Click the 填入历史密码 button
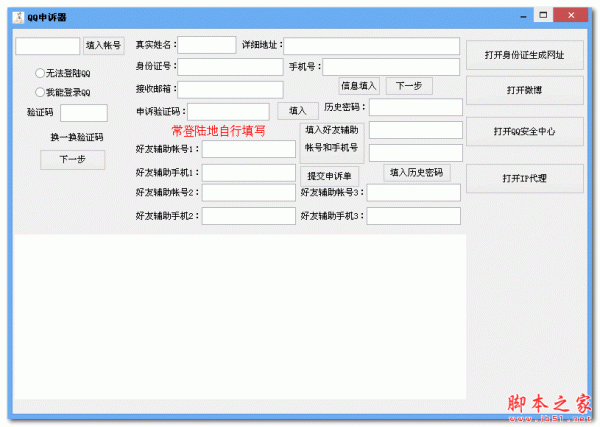Image resolution: width=600 pixels, height=427 pixels. 417,173
